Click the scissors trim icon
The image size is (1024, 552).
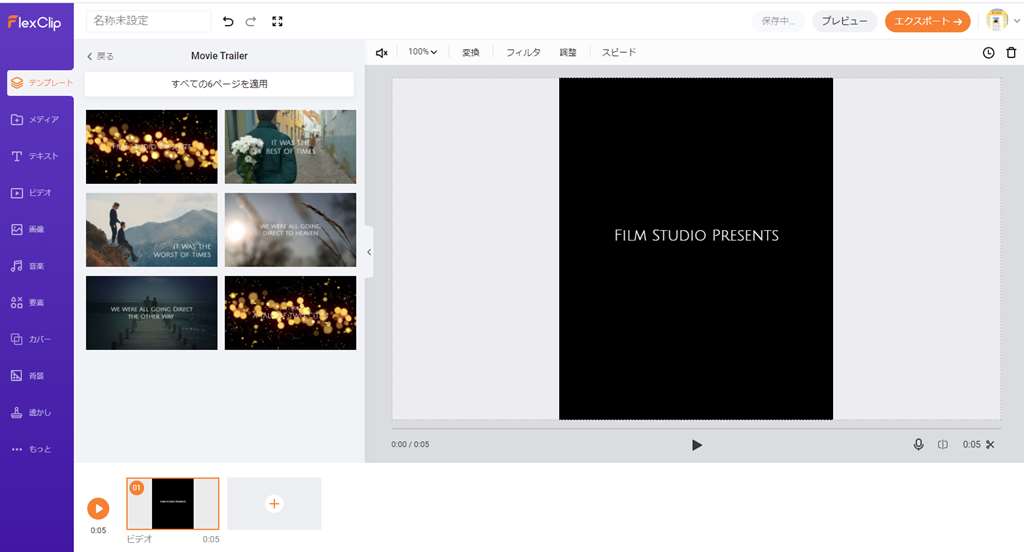tap(990, 445)
